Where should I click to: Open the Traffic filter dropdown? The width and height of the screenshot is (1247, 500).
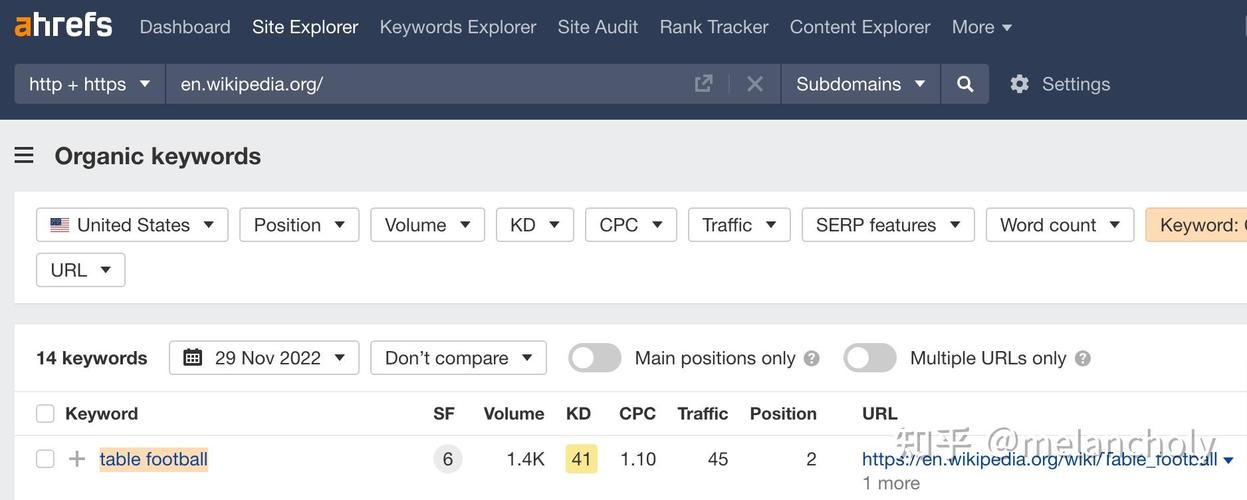[x=739, y=225]
